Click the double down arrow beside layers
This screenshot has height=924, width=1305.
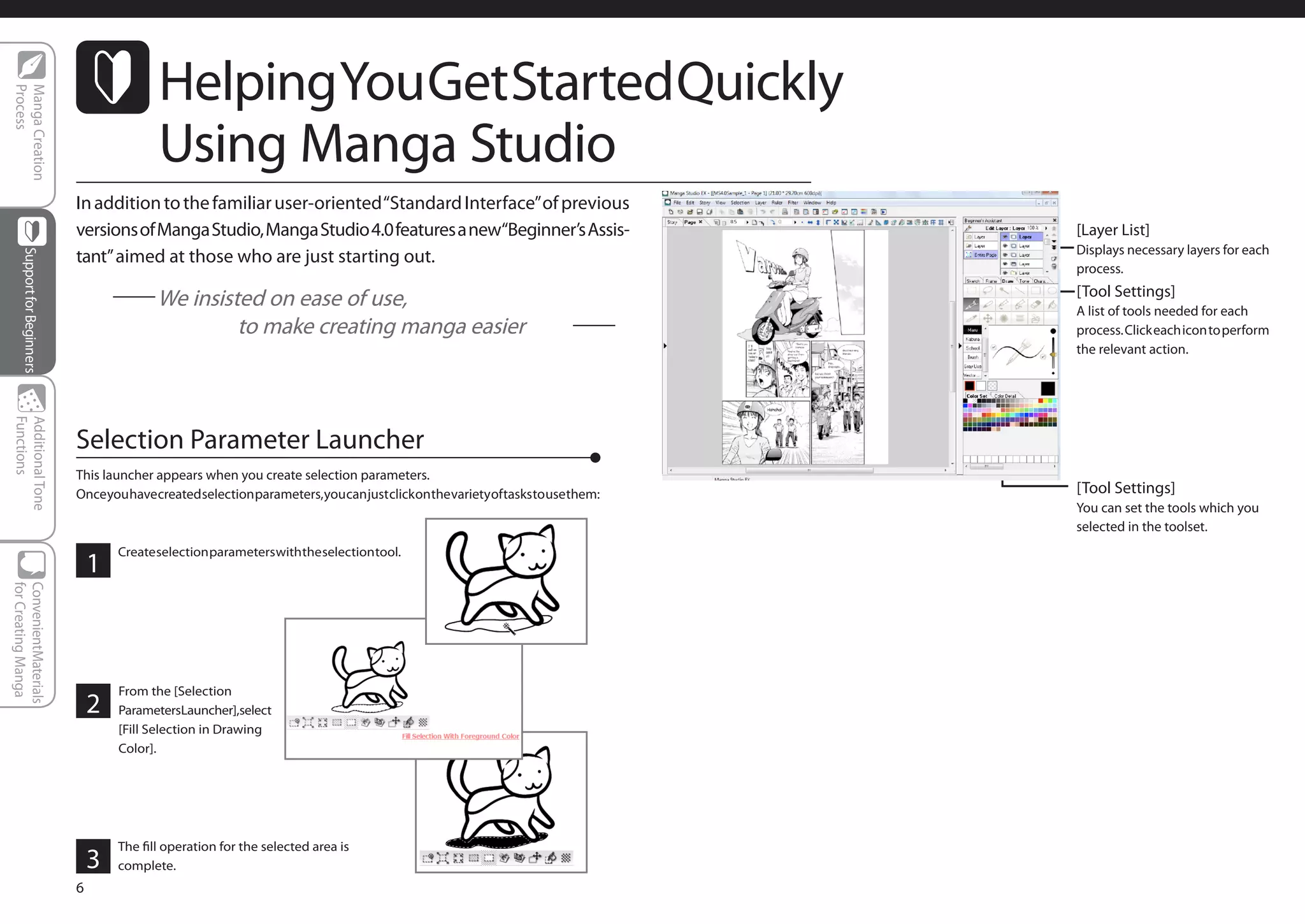click(x=1054, y=247)
